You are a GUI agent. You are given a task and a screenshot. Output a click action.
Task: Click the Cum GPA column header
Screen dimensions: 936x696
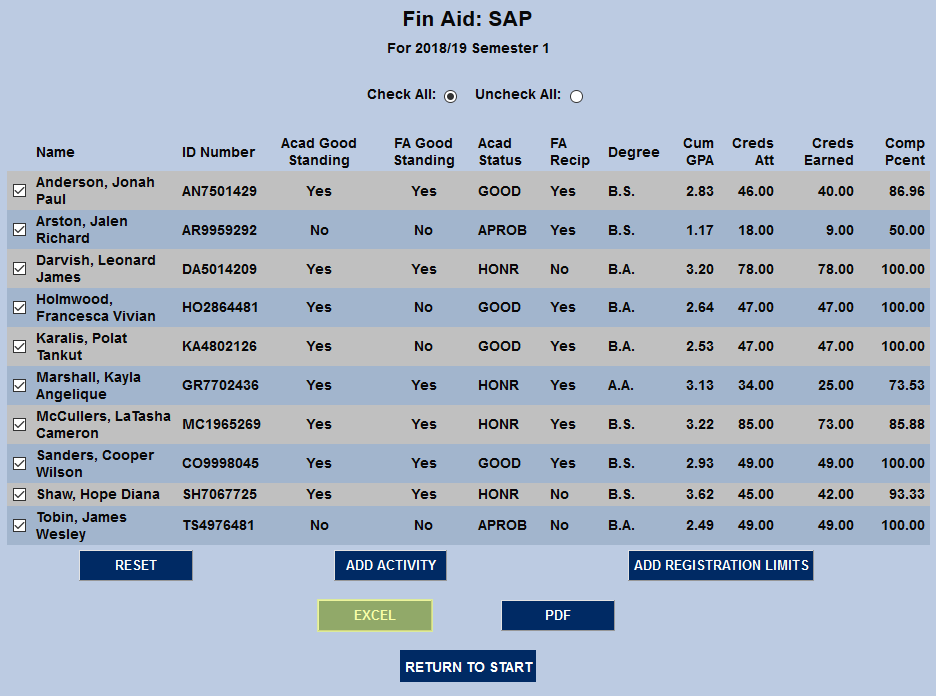click(x=698, y=151)
